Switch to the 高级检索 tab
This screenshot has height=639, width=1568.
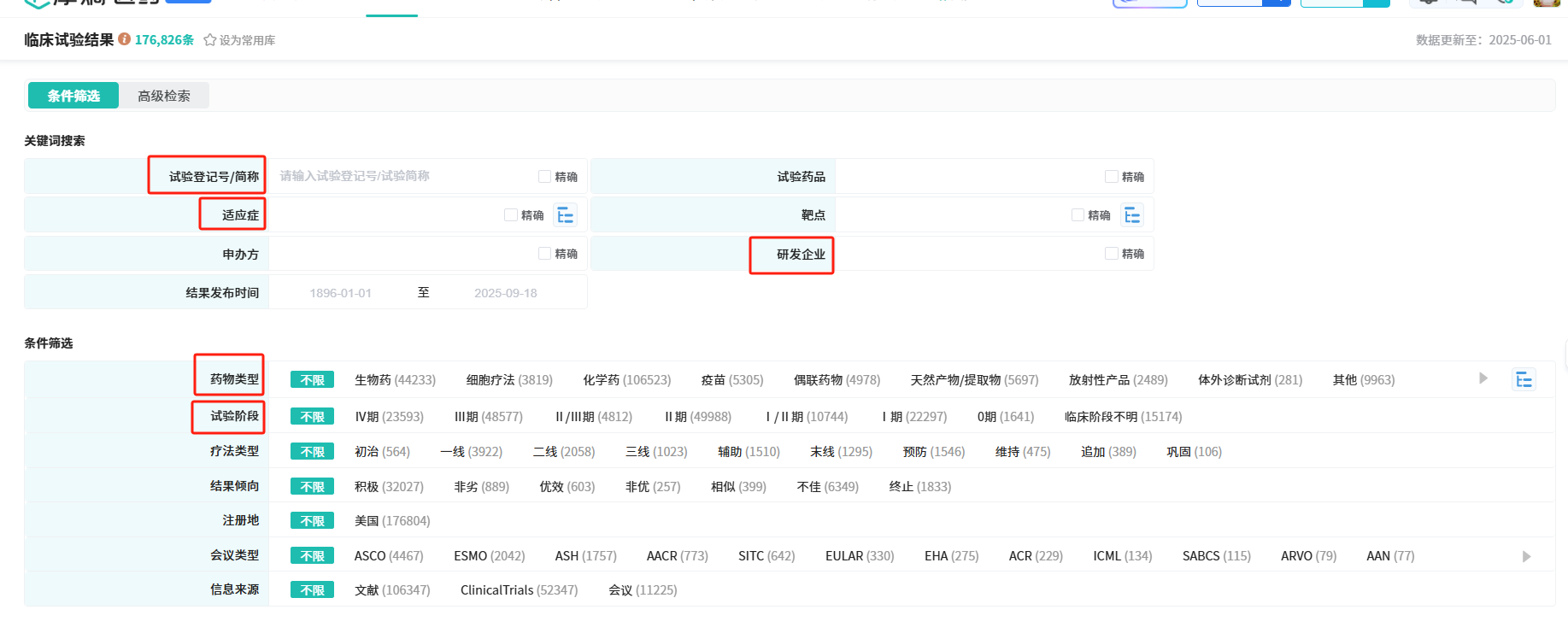coord(164,96)
